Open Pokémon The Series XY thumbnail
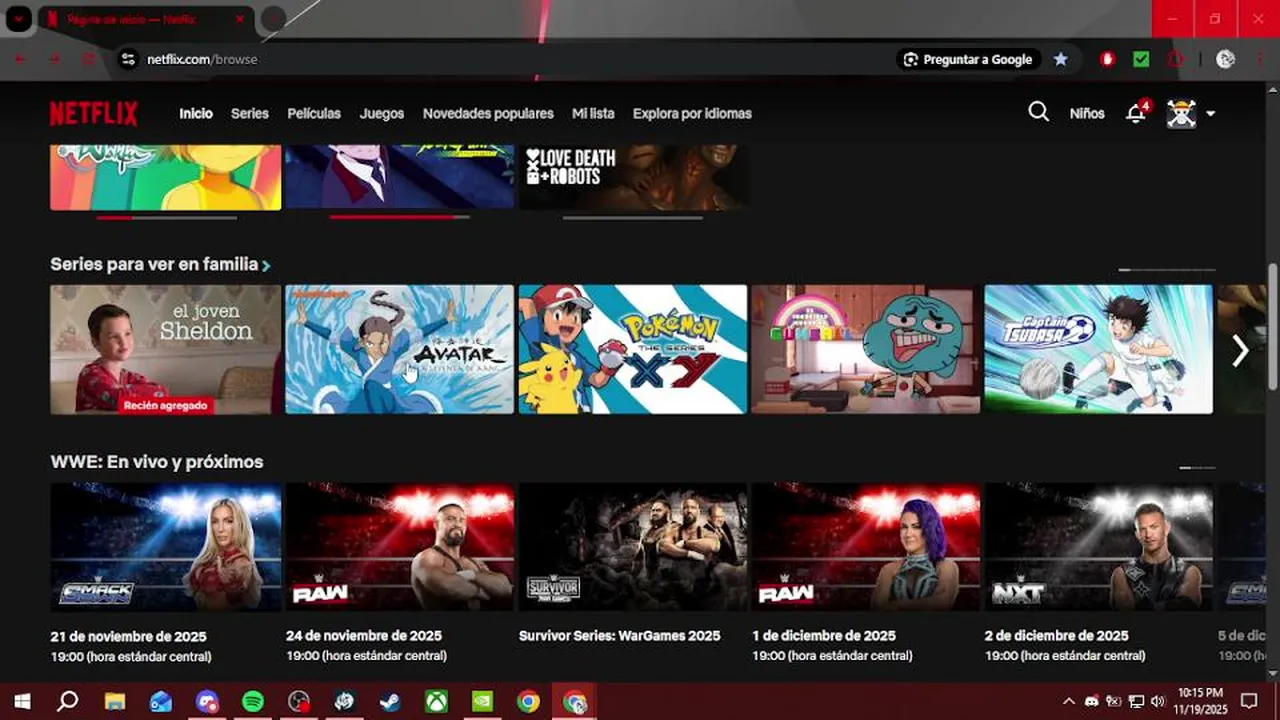This screenshot has height=720, width=1280. [x=632, y=349]
